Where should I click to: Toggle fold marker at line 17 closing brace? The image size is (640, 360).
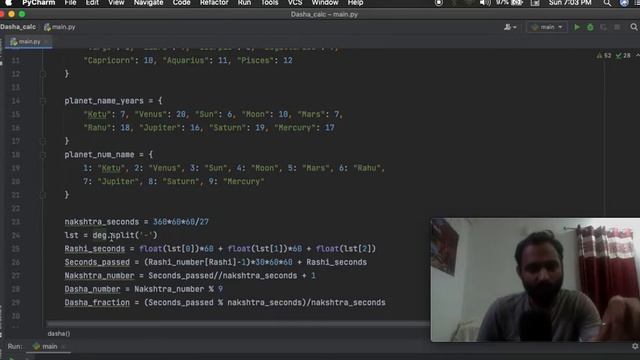point(43,141)
